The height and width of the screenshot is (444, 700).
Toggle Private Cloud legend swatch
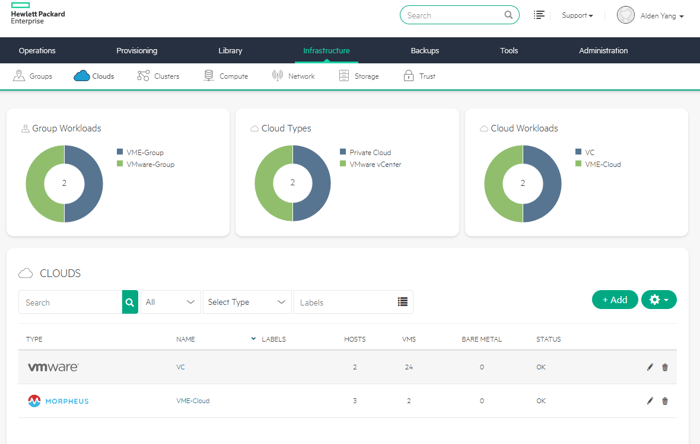pos(343,152)
